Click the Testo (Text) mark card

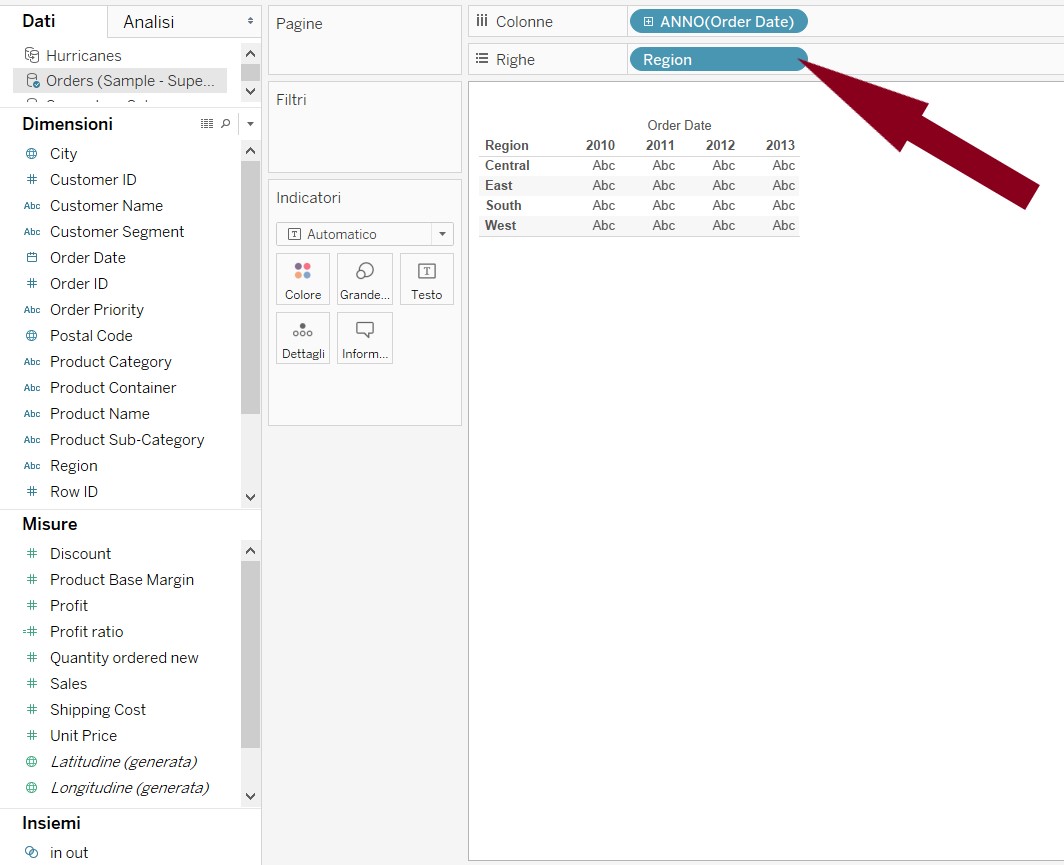coord(426,278)
